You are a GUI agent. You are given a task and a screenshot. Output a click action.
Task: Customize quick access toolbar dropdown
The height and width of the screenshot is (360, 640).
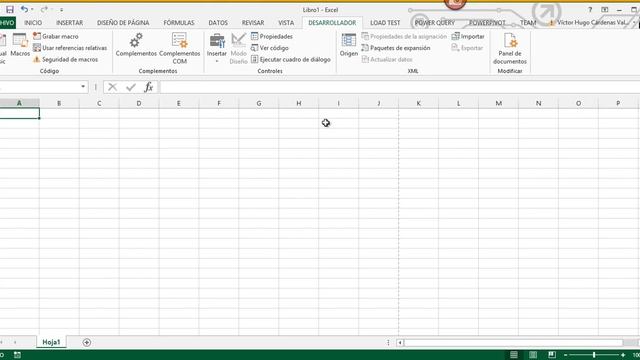point(61,10)
